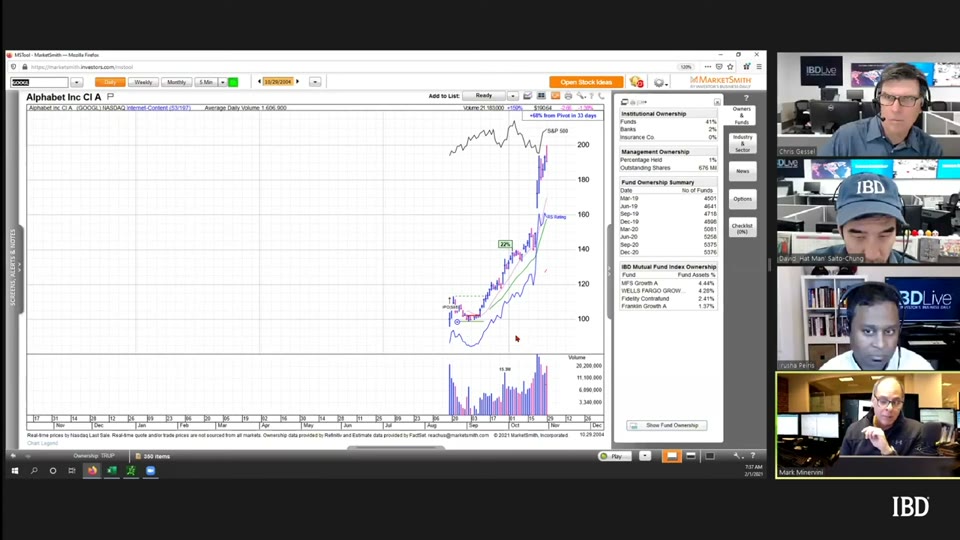Switch chart to Daily period
Viewport: 960px width, 540px height.
[110, 82]
